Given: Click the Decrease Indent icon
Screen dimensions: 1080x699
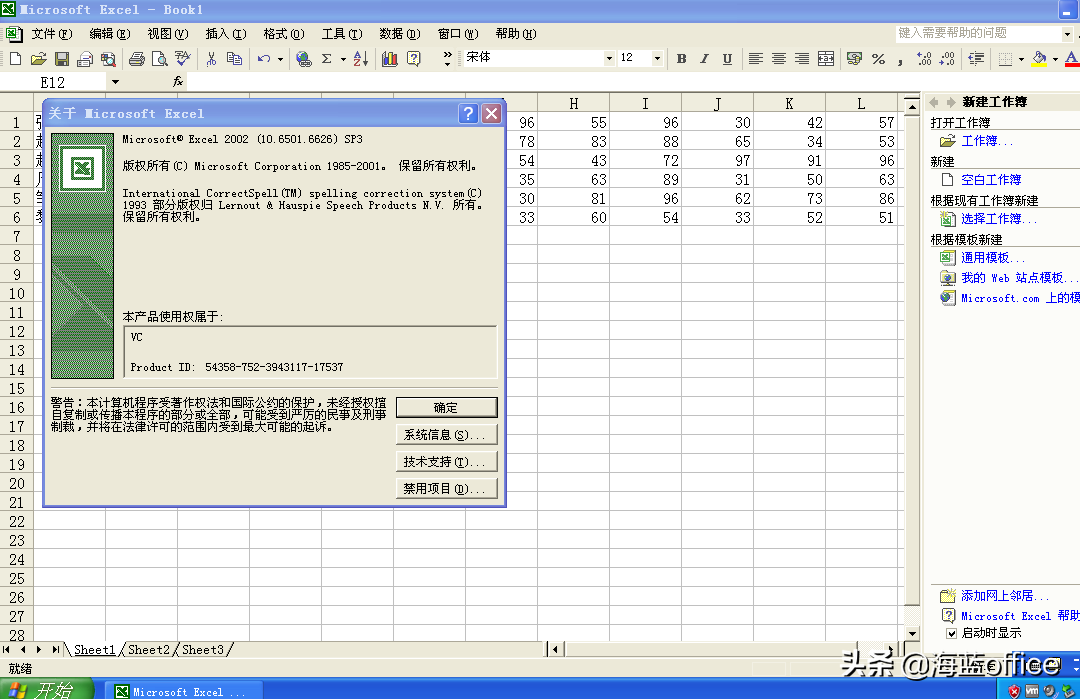Looking at the screenshot, I should coord(975,59).
